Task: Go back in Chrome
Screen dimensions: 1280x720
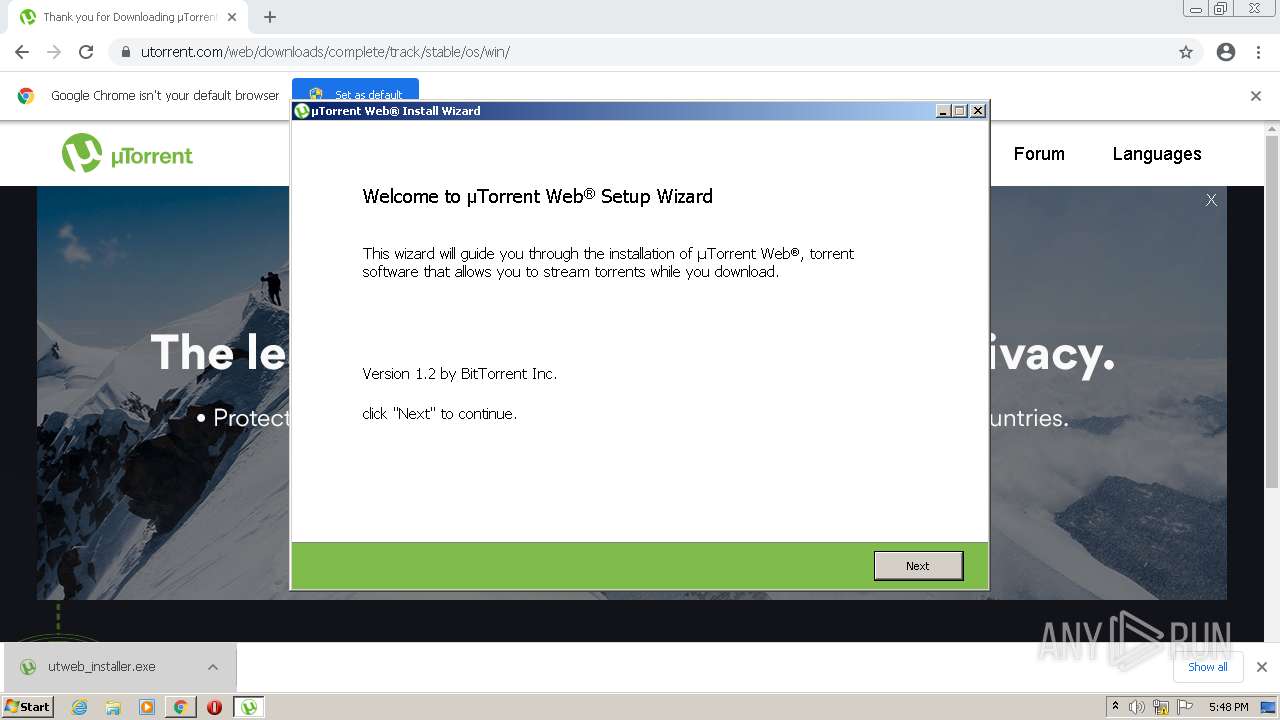Action: (22, 52)
